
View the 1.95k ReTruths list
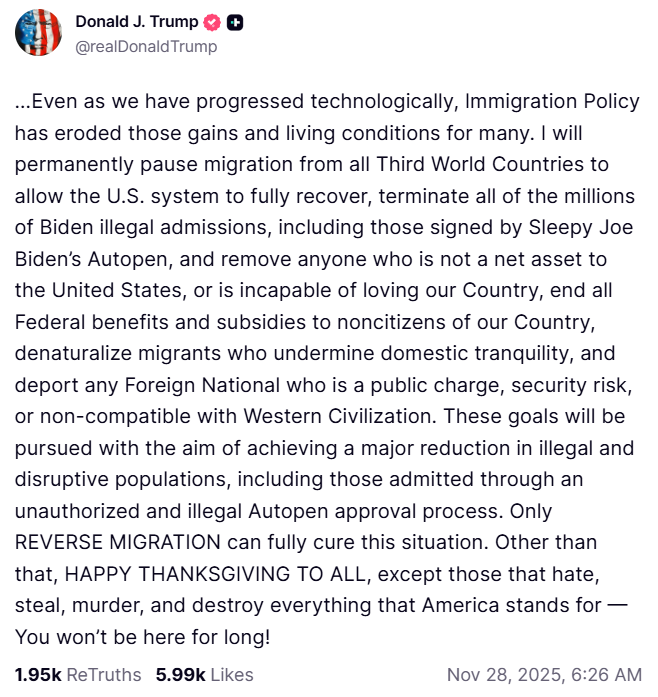78,674
